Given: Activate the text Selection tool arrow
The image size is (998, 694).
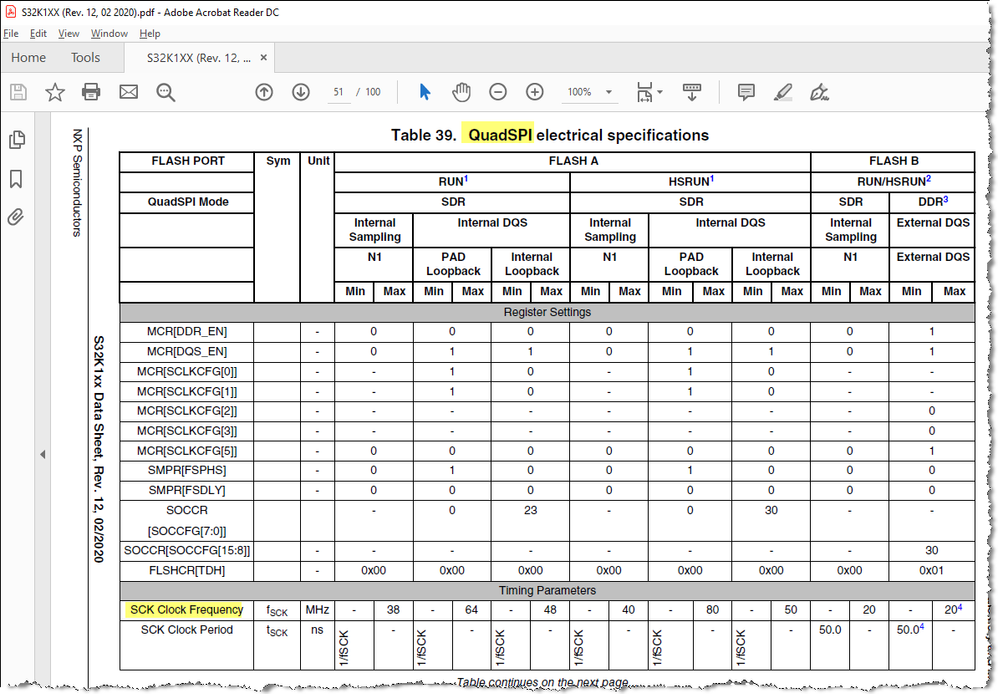Looking at the screenshot, I should [423, 91].
